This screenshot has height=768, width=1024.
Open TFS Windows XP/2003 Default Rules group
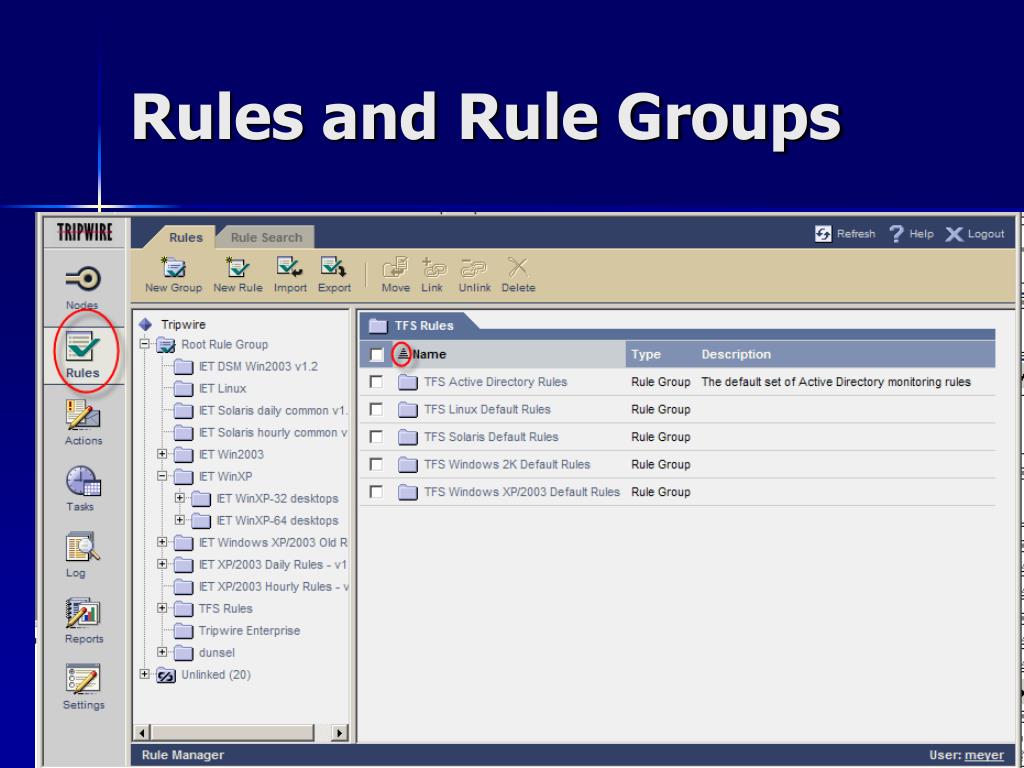[522, 492]
